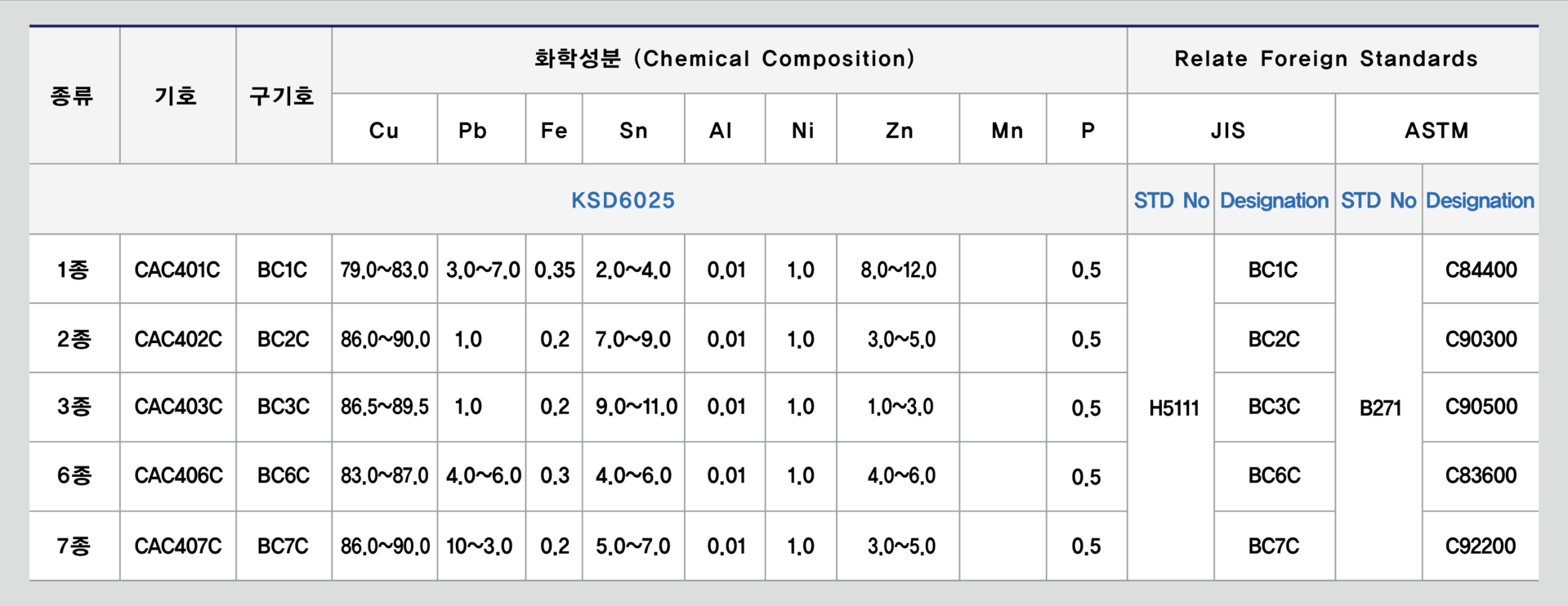The height and width of the screenshot is (606, 1568).
Task: Select the JIS BC6C designation cell
Action: coord(1273,475)
